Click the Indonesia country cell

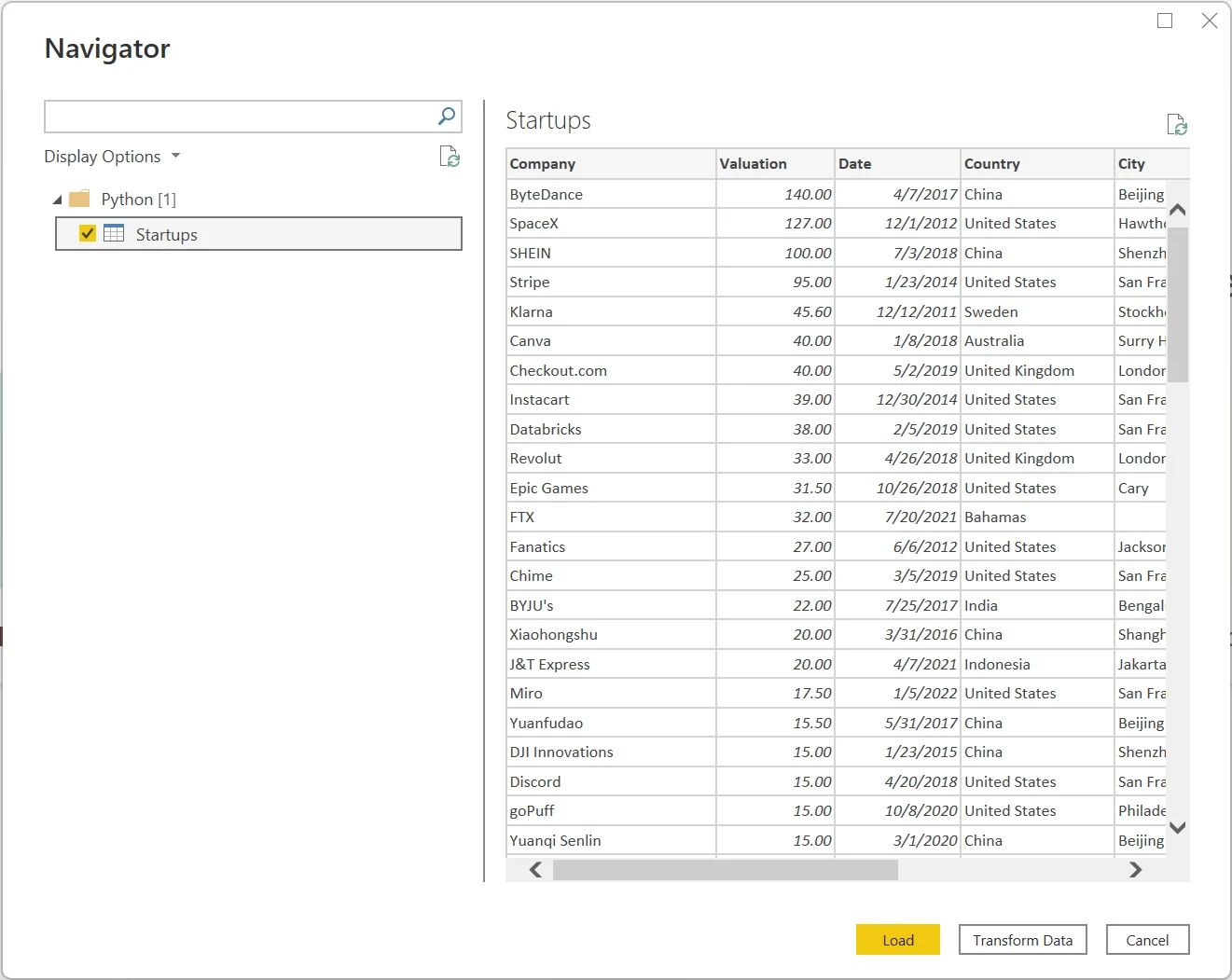(1037, 664)
